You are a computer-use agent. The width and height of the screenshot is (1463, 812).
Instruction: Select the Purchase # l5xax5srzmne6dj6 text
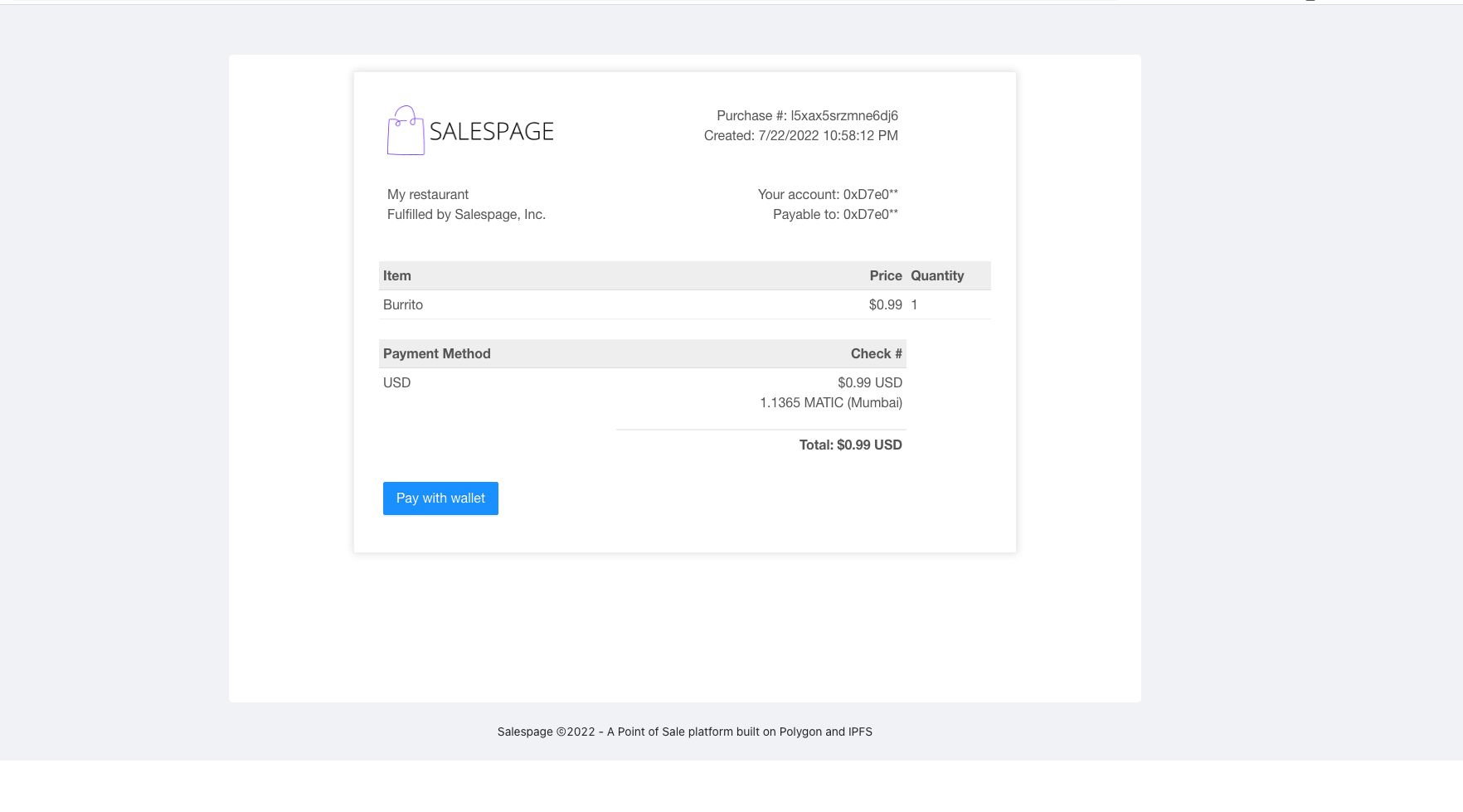point(807,116)
